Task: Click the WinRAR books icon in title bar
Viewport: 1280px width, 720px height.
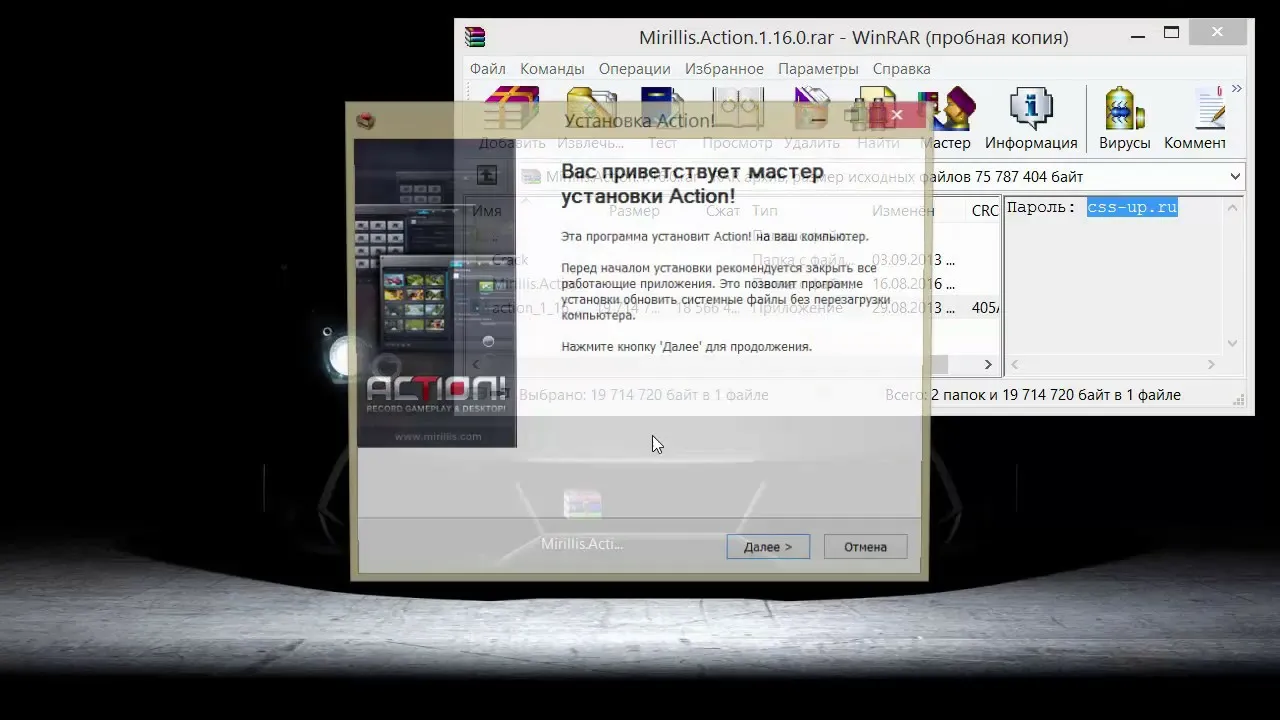Action: [x=475, y=37]
